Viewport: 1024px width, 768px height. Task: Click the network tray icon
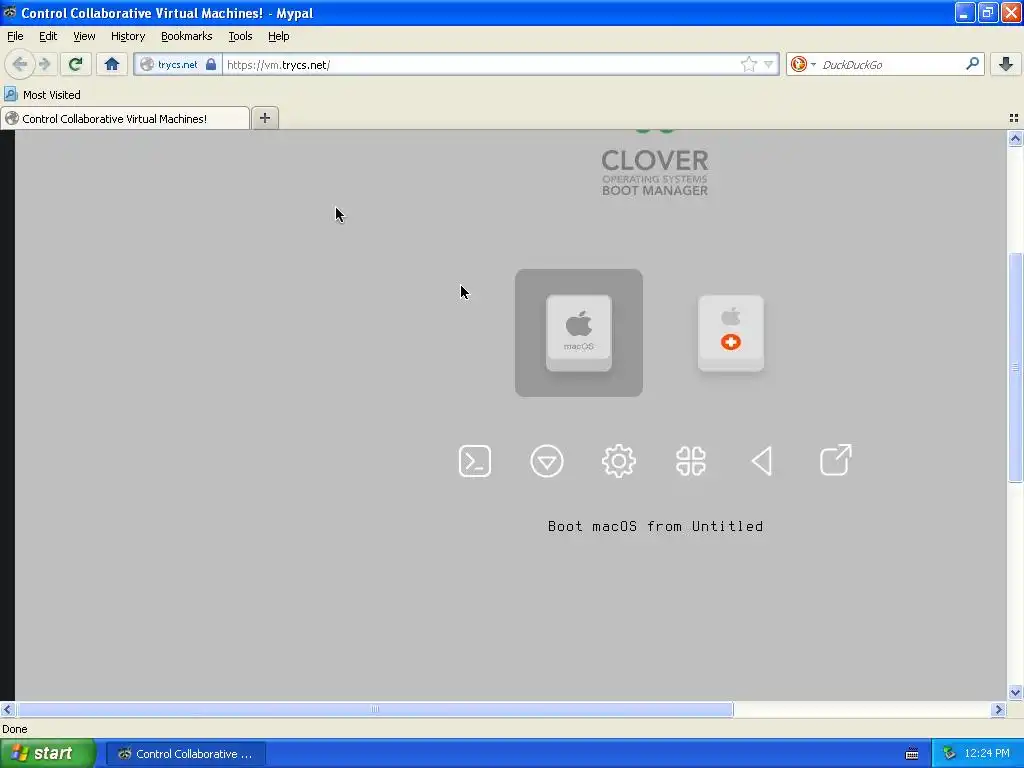tap(949, 754)
